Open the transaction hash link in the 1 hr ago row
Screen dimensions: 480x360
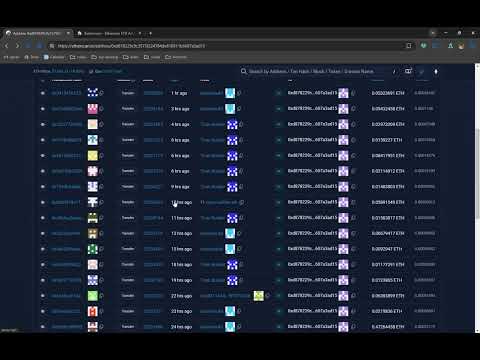click(66, 93)
